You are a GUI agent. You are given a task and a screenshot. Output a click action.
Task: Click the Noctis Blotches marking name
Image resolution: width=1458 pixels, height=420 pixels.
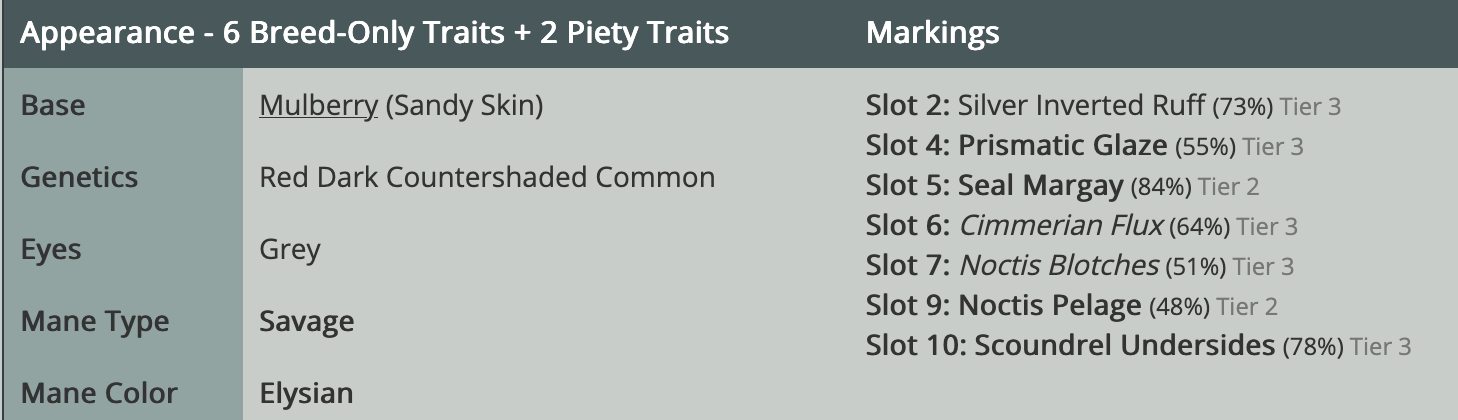coord(1058,266)
